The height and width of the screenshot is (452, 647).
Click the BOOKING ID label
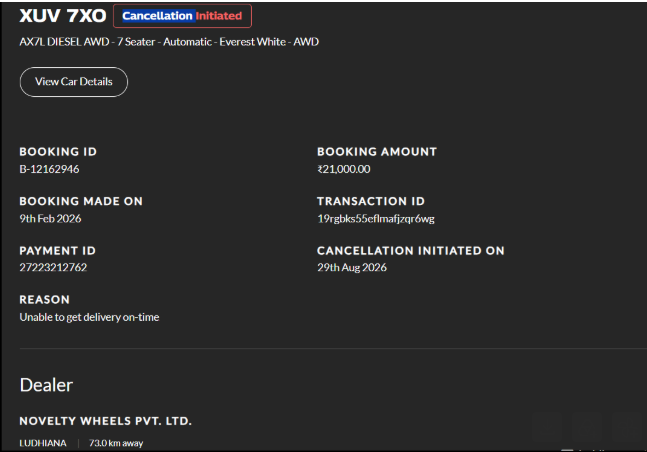click(58, 151)
